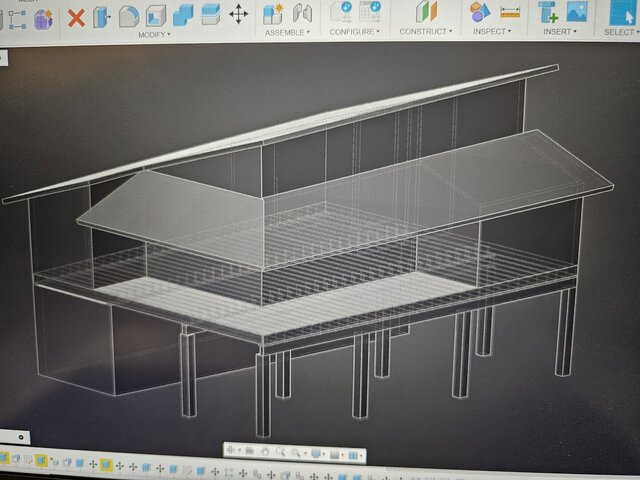The width and height of the screenshot is (640, 480).
Task: Open the CONFIGURE dropdown menu
Action: tap(354, 32)
